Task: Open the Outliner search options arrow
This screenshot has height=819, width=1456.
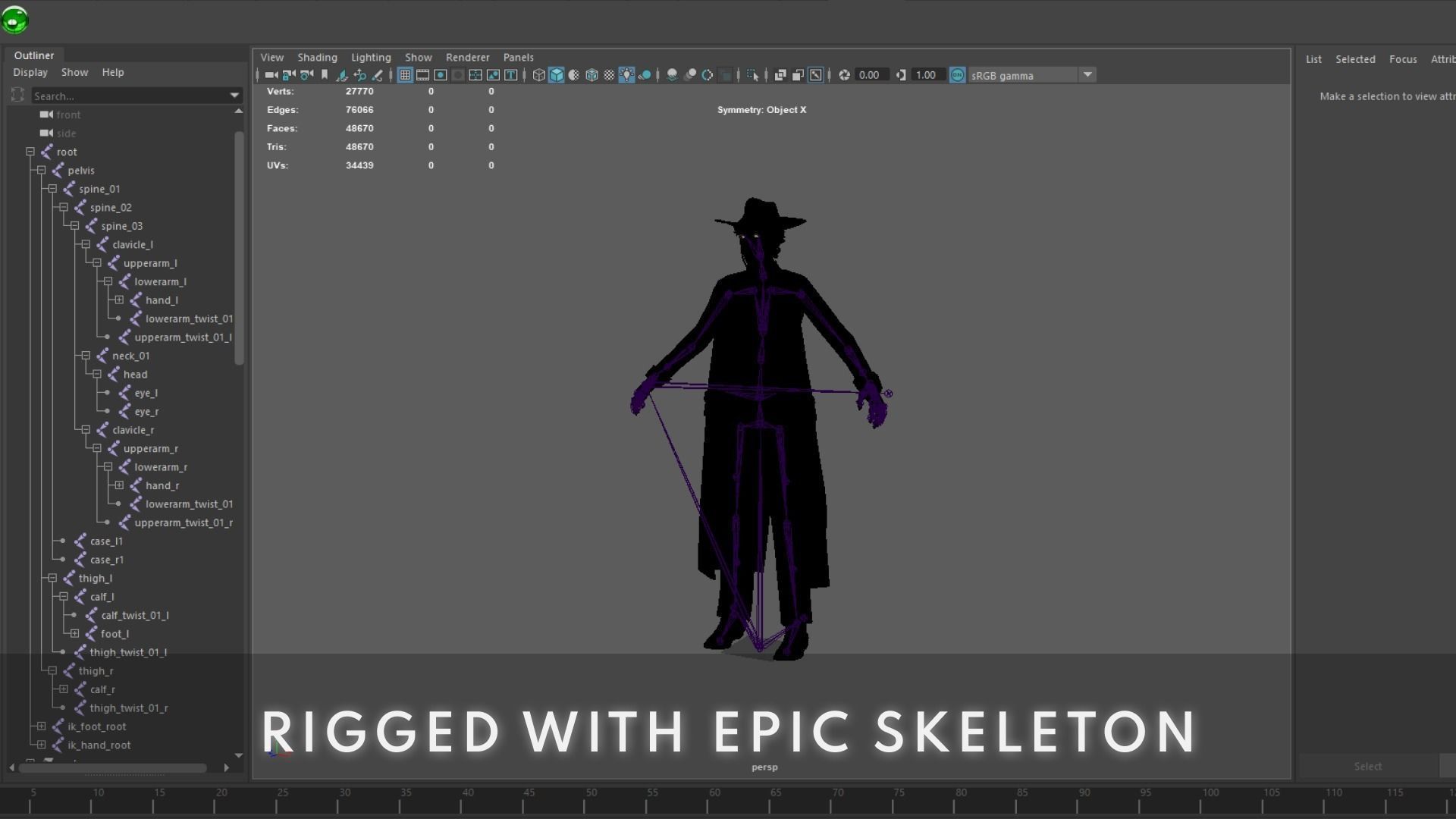Action: click(234, 96)
